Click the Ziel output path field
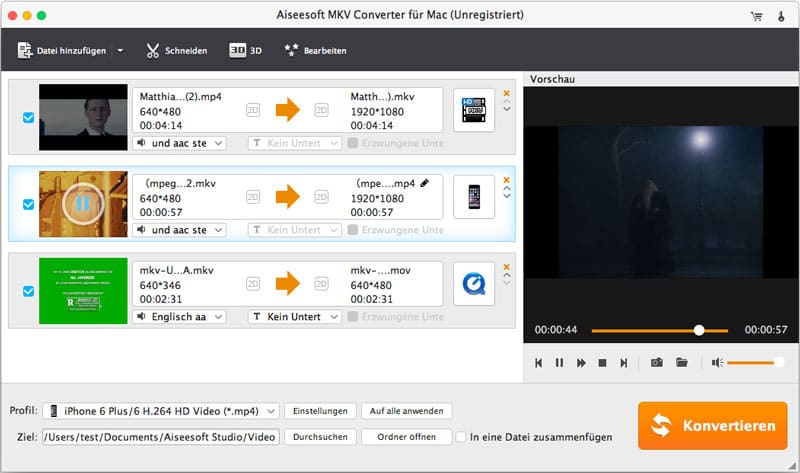 click(x=161, y=437)
